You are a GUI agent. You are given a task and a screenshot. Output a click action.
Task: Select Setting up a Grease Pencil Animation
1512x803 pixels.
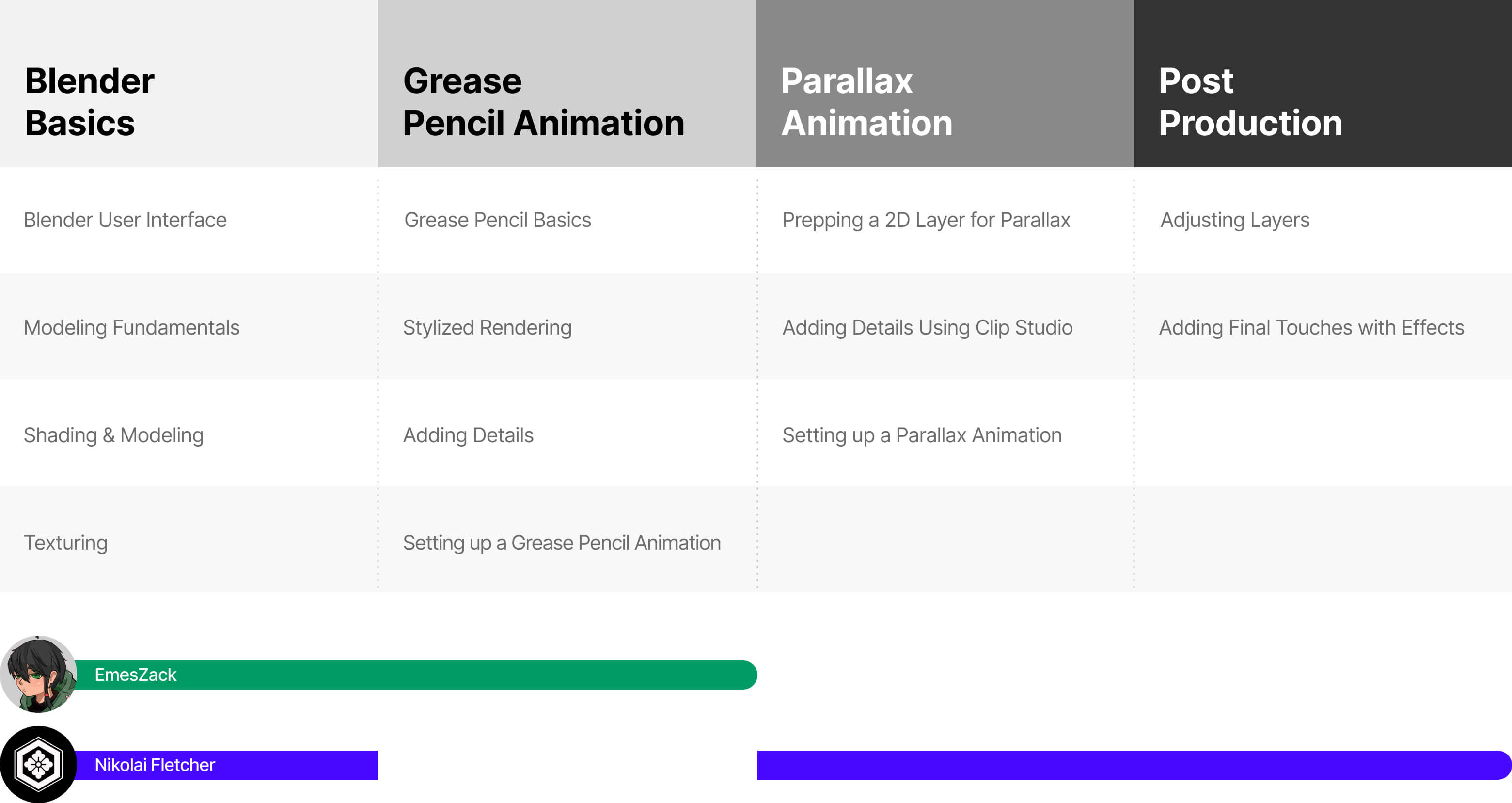pyautogui.click(x=562, y=543)
